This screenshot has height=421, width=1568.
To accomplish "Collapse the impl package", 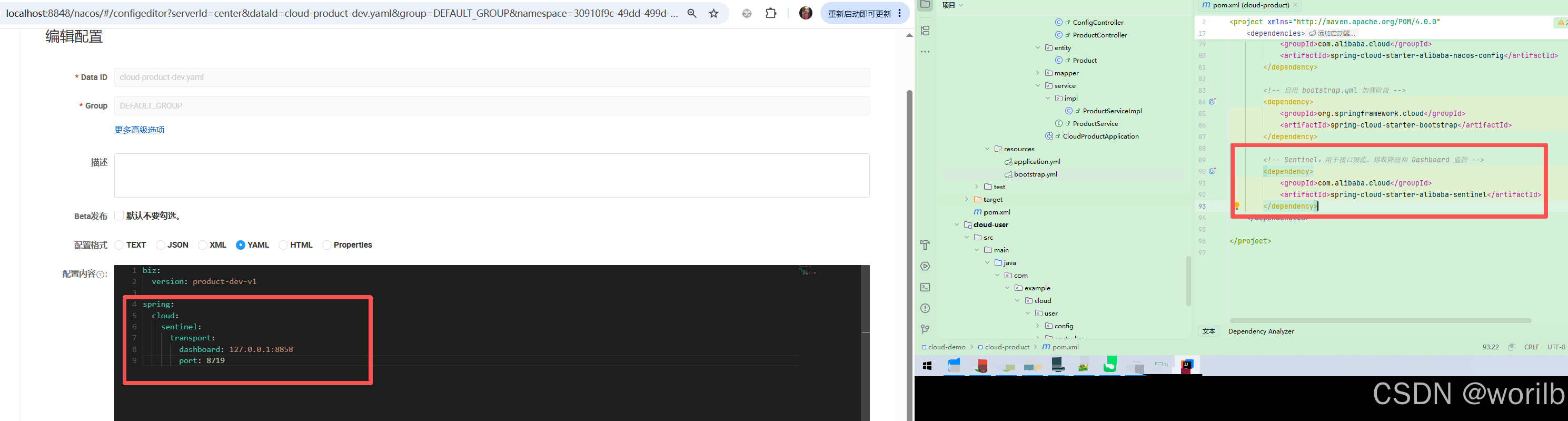I will pyautogui.click(x=1048, y=98).
